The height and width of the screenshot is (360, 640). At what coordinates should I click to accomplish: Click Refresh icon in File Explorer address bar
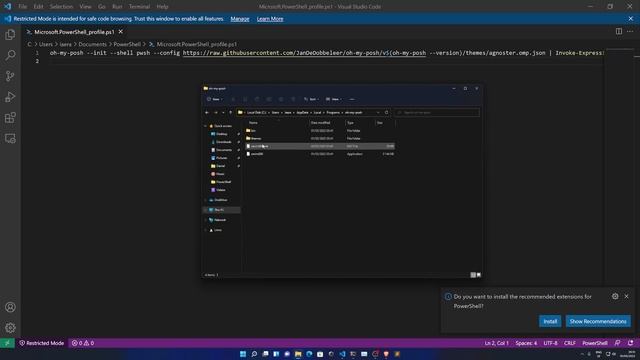point(387,112)
